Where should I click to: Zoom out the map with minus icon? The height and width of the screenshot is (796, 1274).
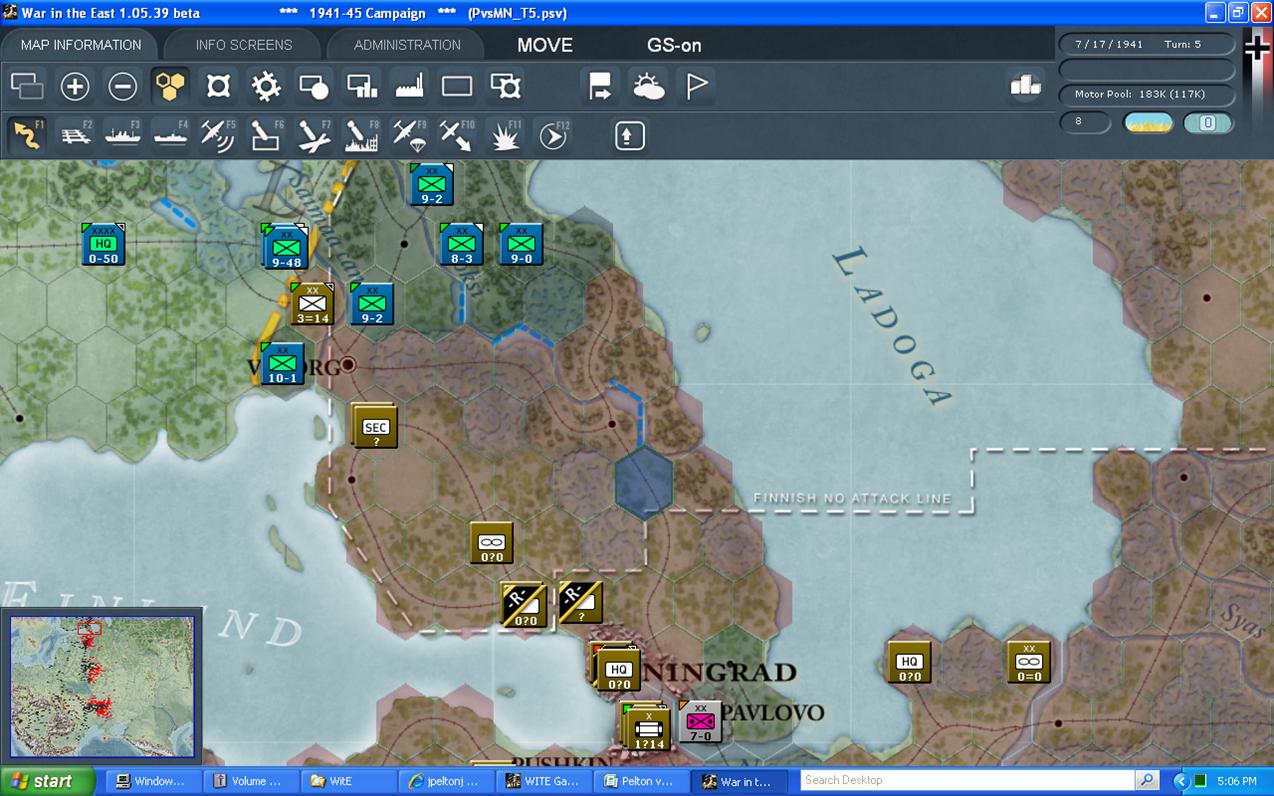pos(123,87)
